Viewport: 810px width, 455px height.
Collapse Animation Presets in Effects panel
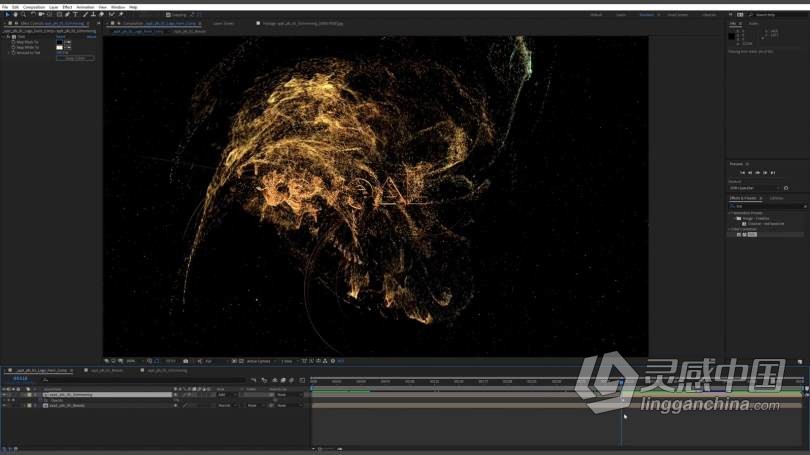pos(730,213)
